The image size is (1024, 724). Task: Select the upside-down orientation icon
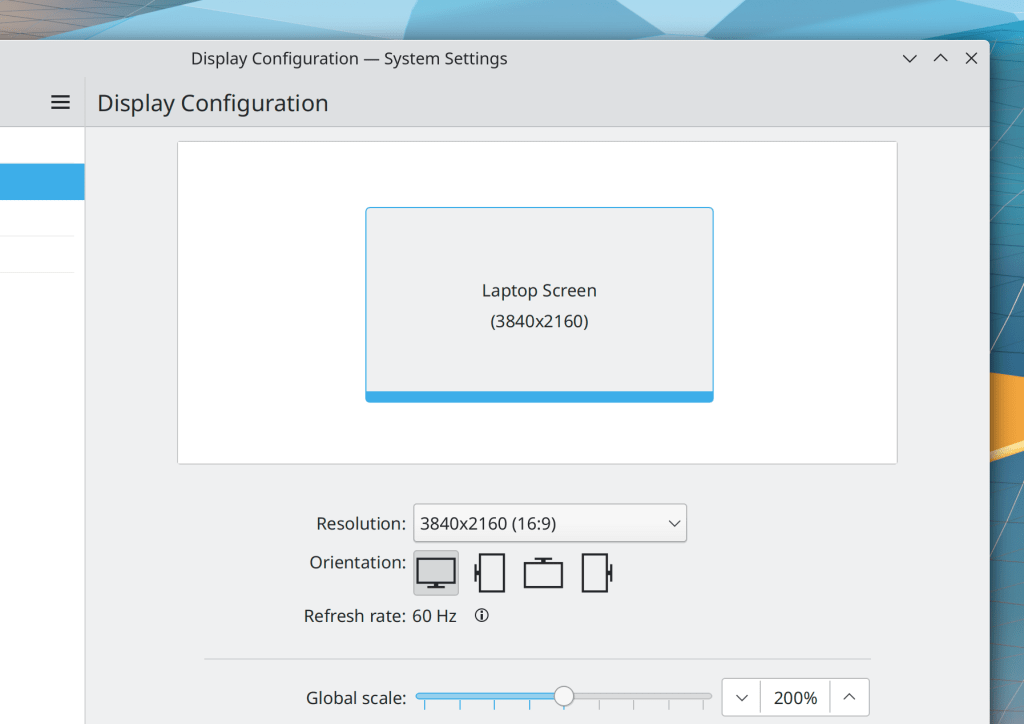click(543, 573)
